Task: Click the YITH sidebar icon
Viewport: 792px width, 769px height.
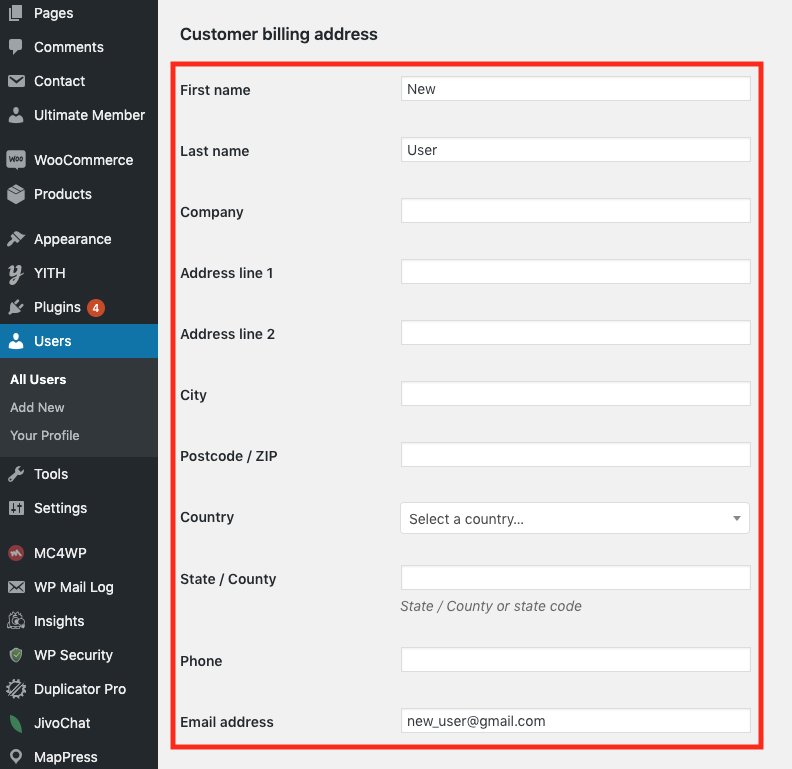Action: click(x=15, y=273)
